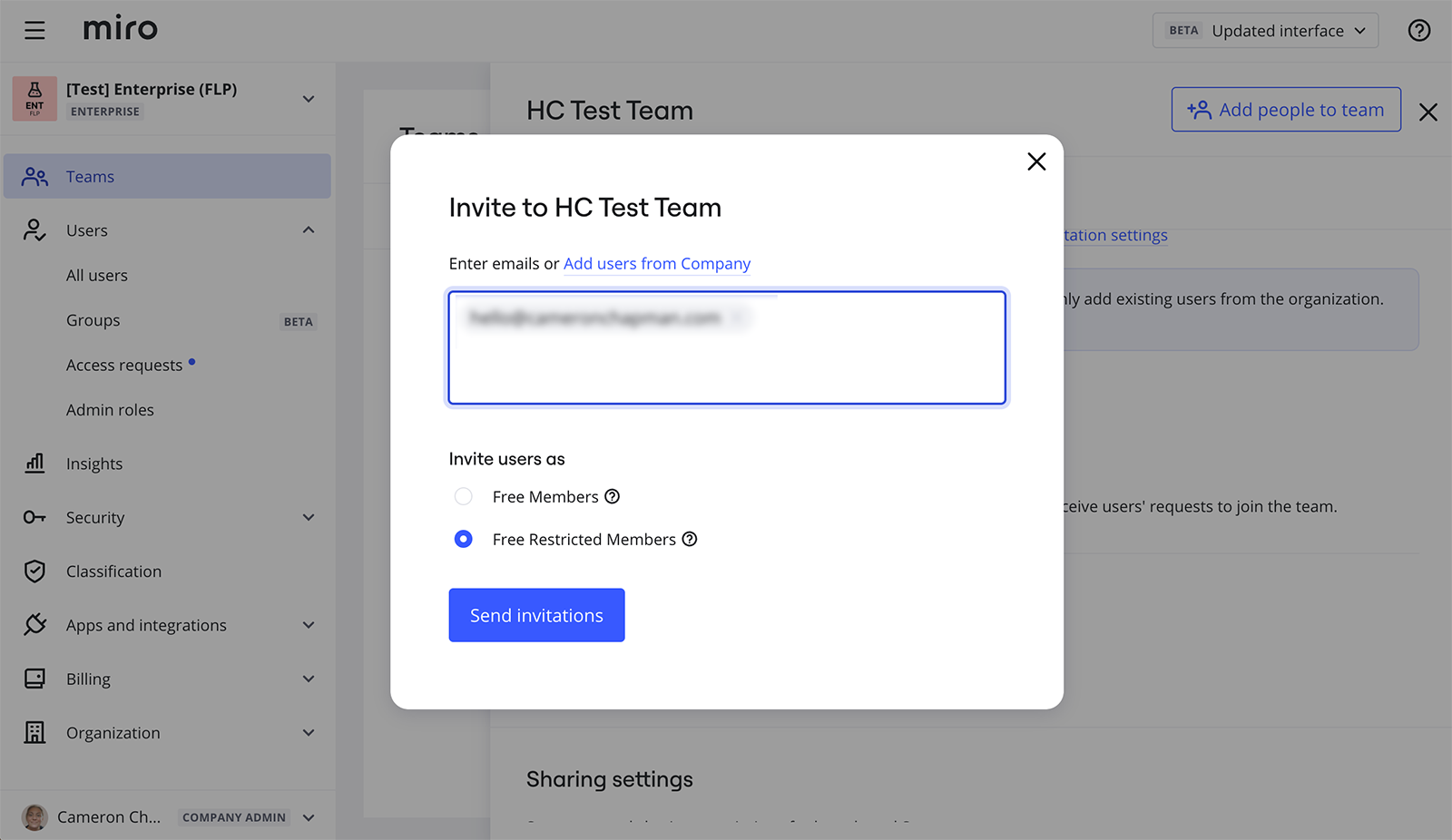Focus the email entry text box

(x=726, y=363)
